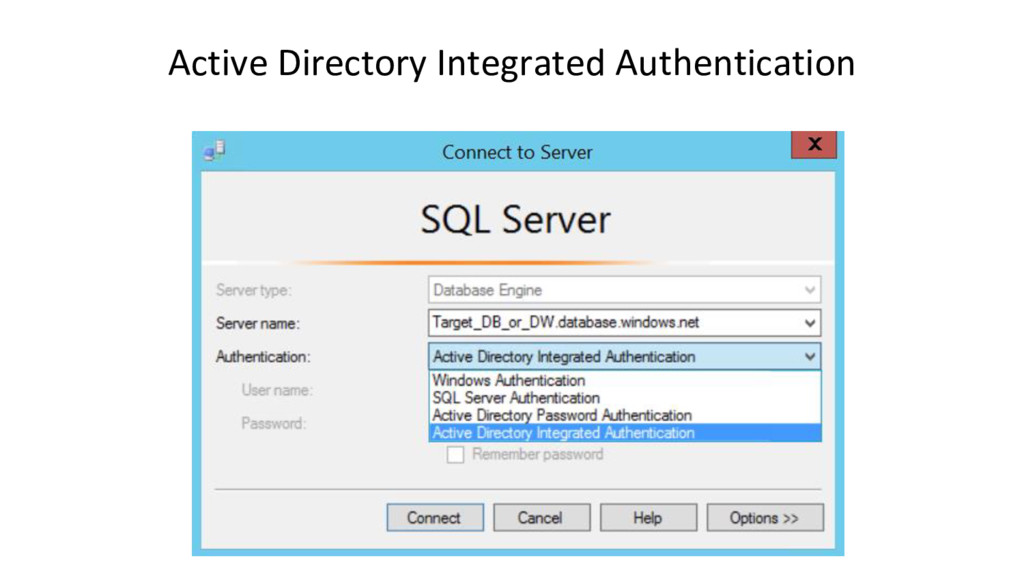Click the Authentication: label
The width and height of the screenshot is (1024, 576).
point(263,357)
